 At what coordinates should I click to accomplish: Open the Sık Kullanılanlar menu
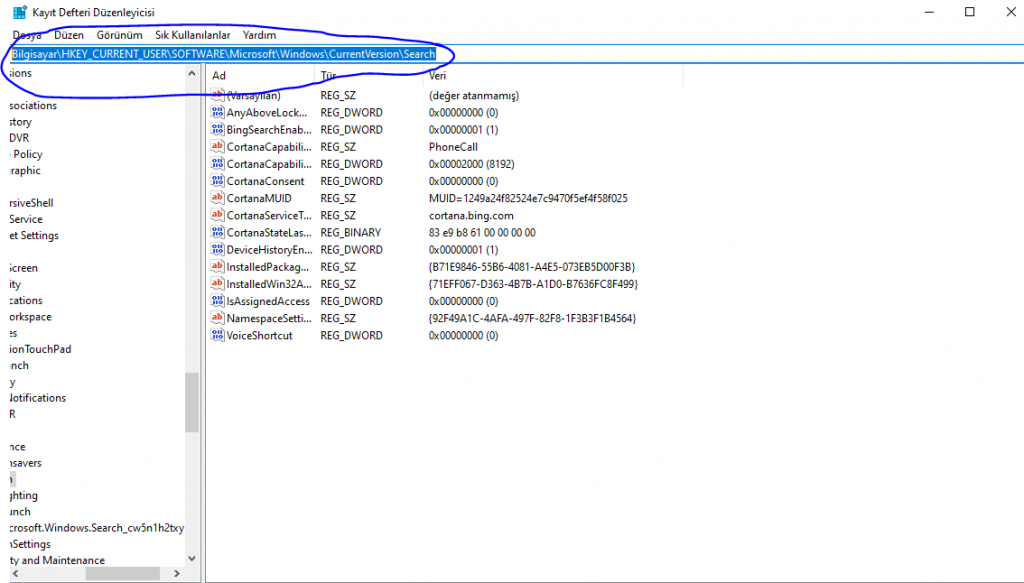pyautogui.click(x=193, y=35)
